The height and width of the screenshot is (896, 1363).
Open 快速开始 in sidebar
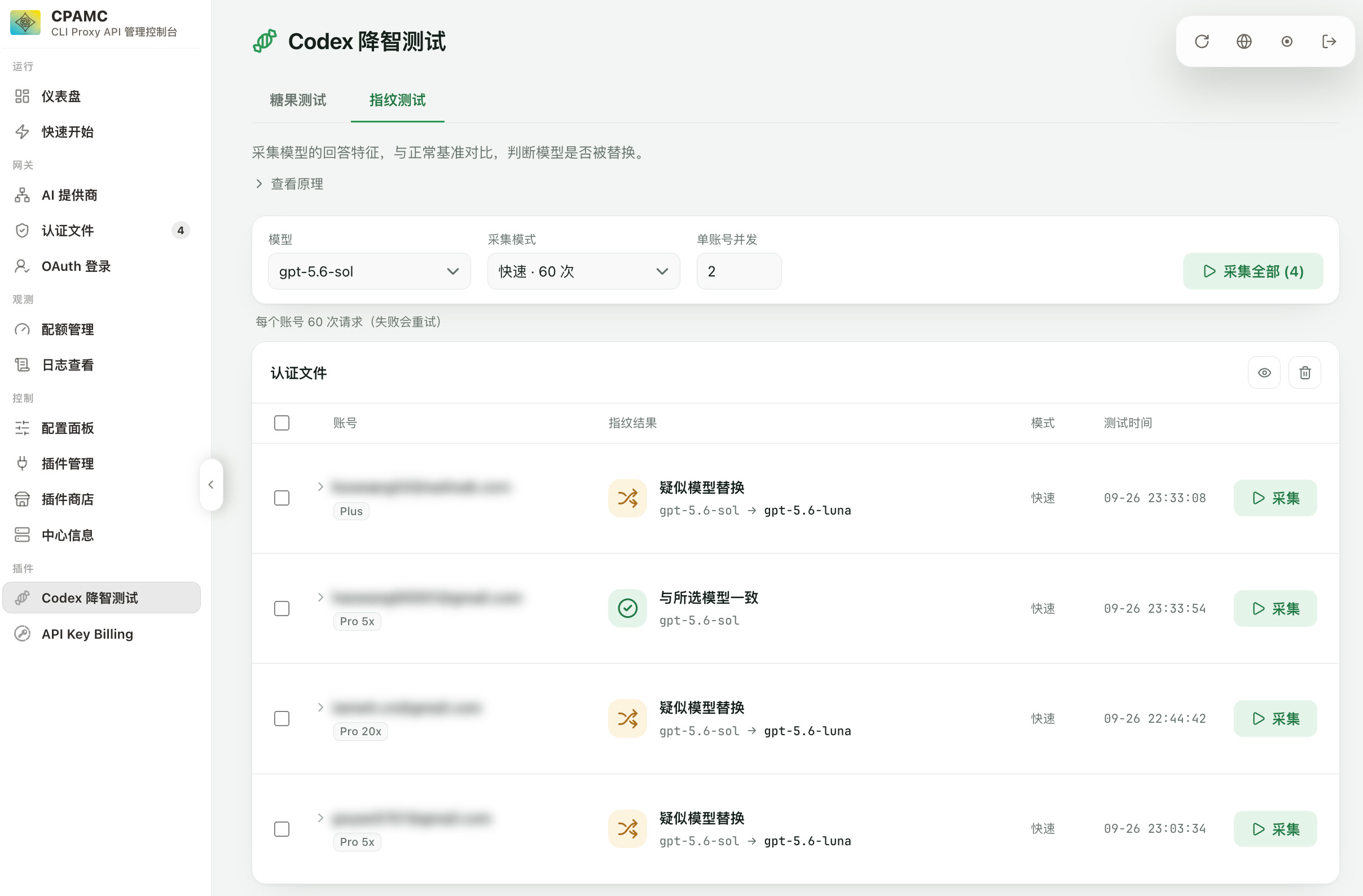click(x=102, y=132)
